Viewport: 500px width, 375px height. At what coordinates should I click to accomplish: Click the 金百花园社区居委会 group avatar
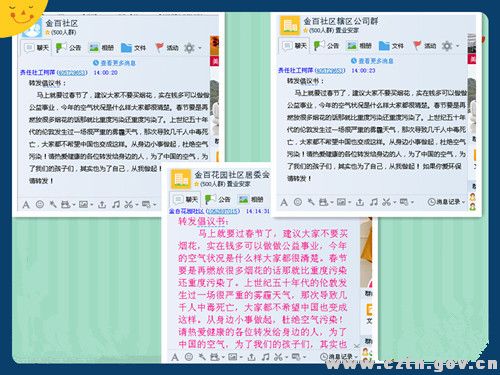(181, 179)
